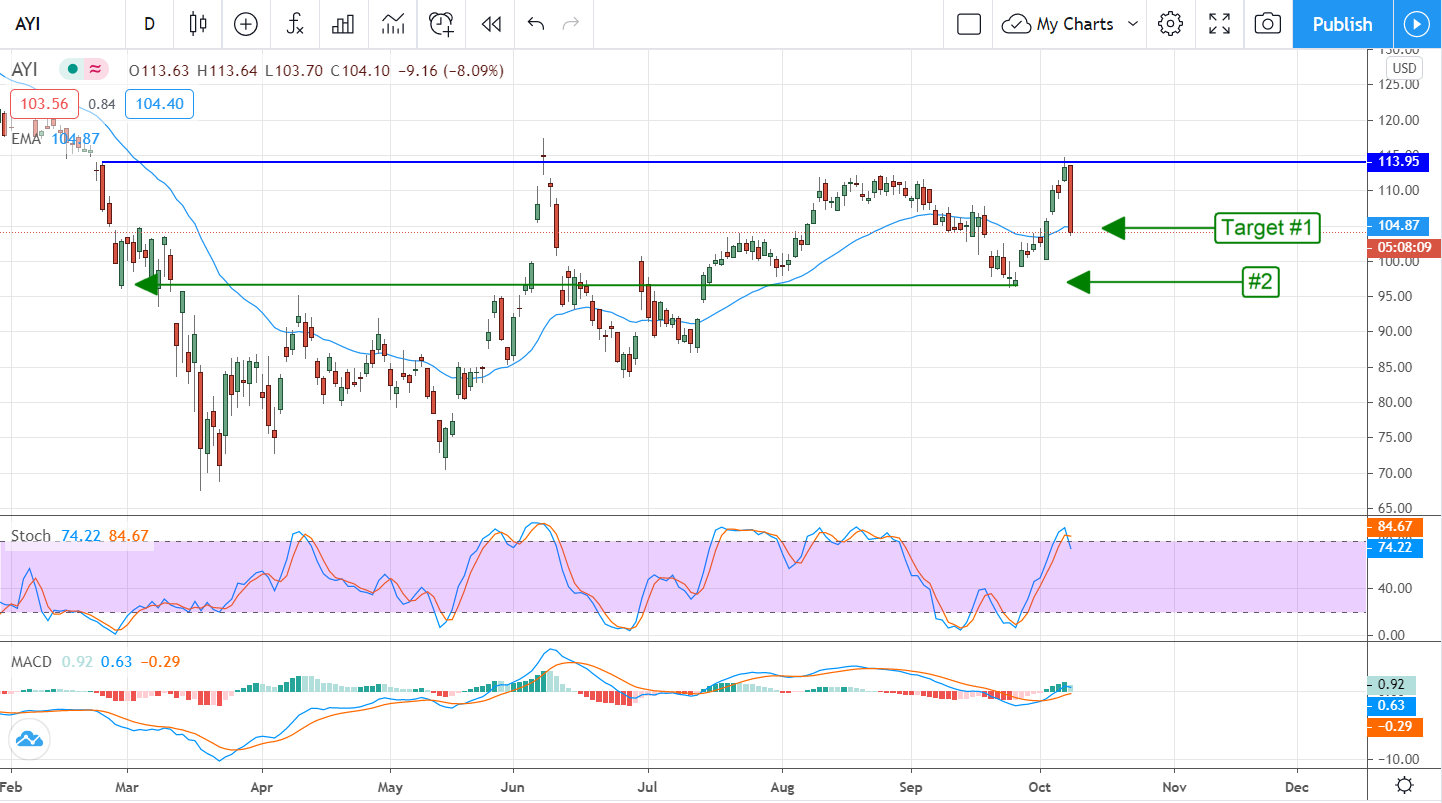Image resolution: width=1442 pixels, height=803 pixels.
Task: Open the indicator templates icon
Action: [393, 24]
